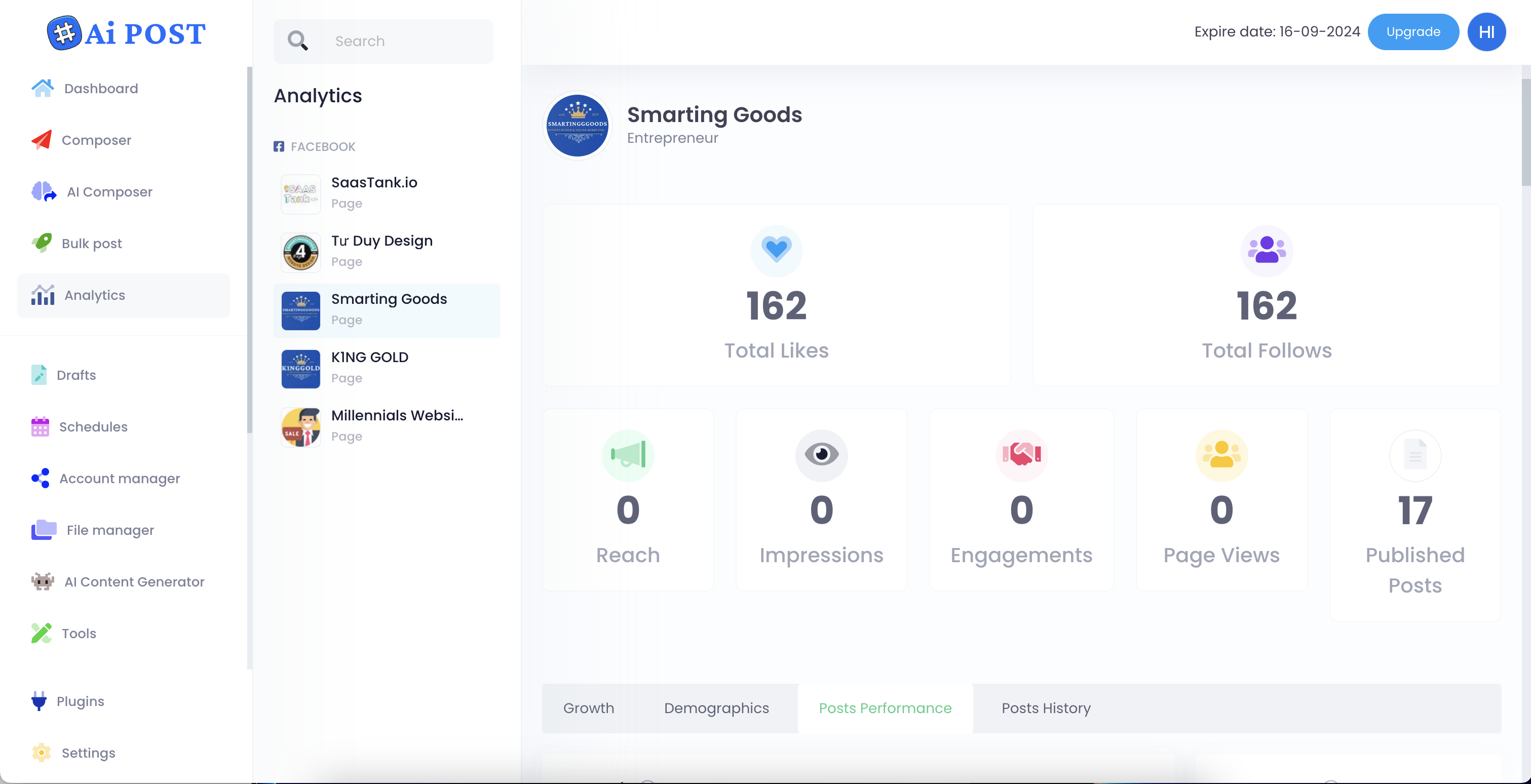This screenshot has height=784, width=1531.
Task: Click the AI Composer brain icon
Action: click(x=44, y=191)
